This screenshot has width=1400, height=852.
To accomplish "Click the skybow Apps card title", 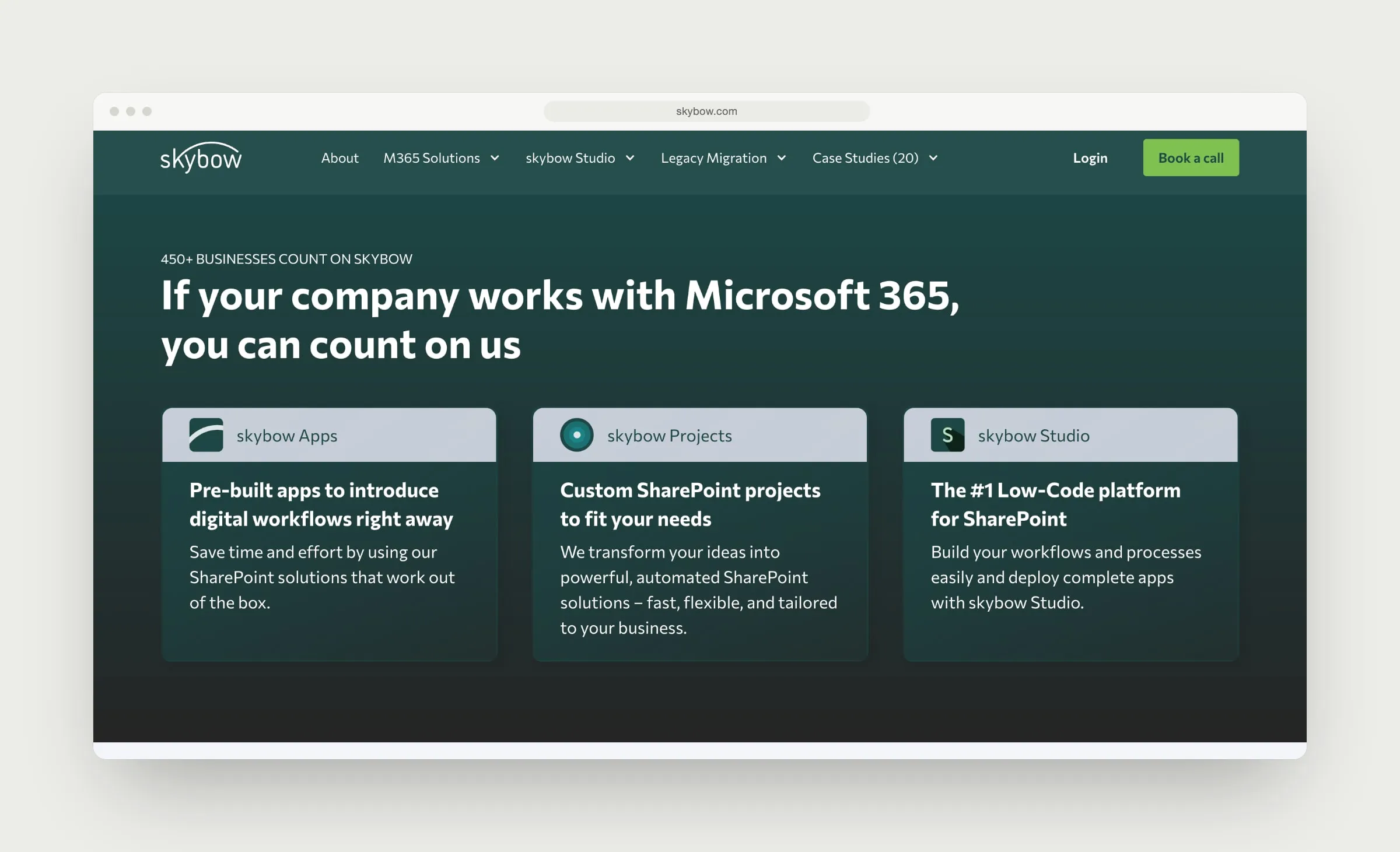I will click(286, 436).
